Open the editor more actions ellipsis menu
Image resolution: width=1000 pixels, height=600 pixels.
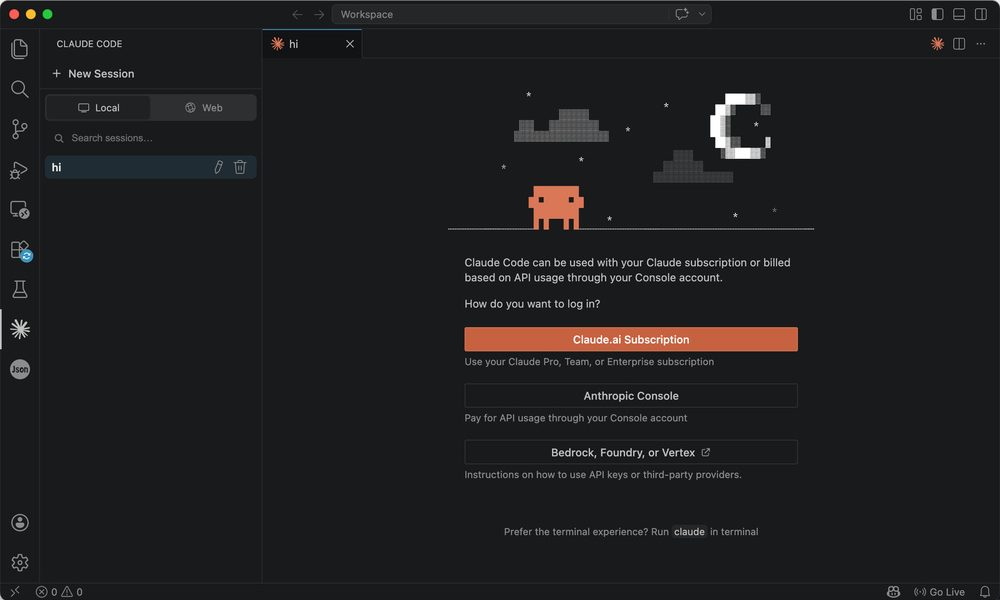978,44
